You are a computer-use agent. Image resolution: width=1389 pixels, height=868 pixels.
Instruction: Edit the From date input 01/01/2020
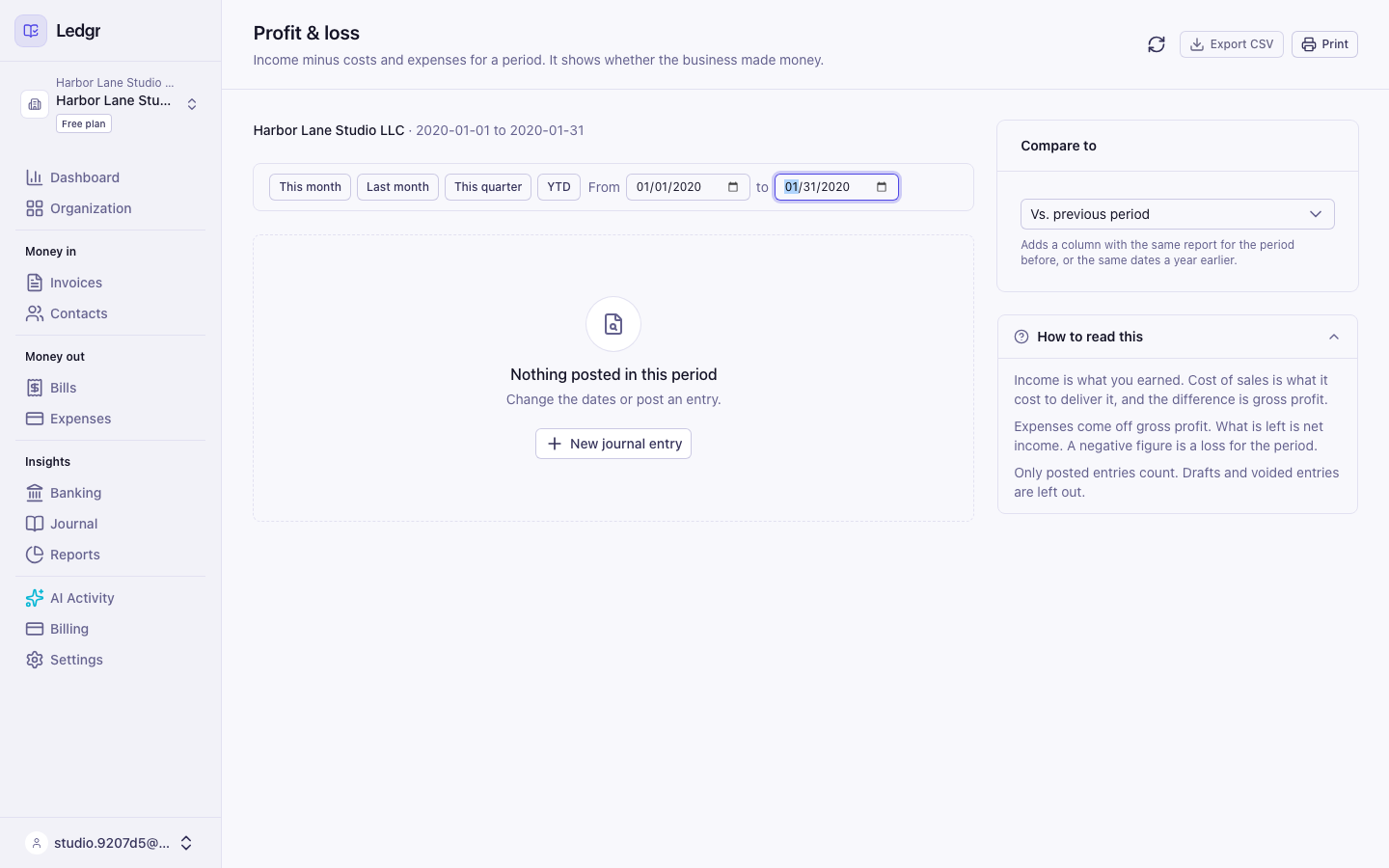click(688, 187)
